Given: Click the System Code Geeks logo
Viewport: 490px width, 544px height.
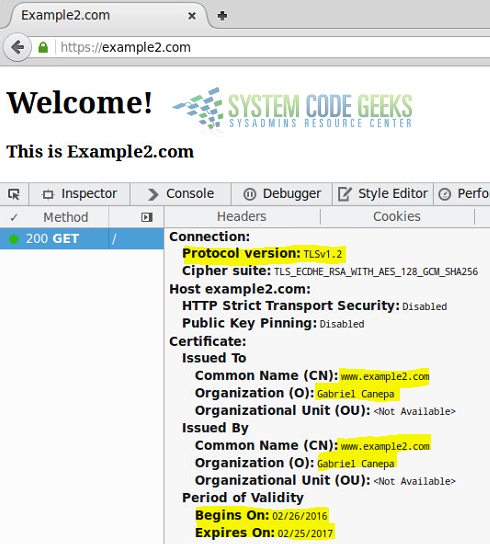Looking at the screenshot, I should 292,108.
